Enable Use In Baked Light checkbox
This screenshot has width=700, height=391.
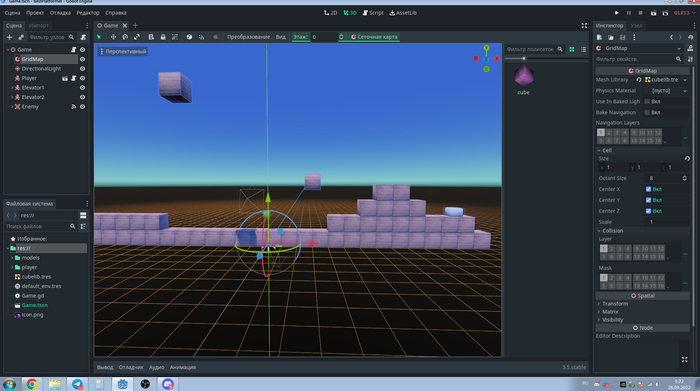pos(647,101)
